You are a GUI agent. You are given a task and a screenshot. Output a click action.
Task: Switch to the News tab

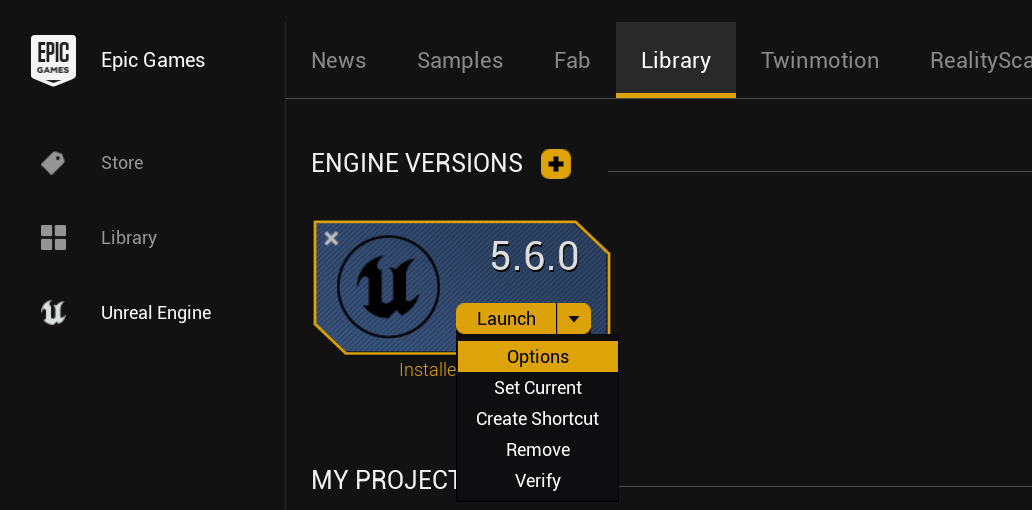(339, 60)
